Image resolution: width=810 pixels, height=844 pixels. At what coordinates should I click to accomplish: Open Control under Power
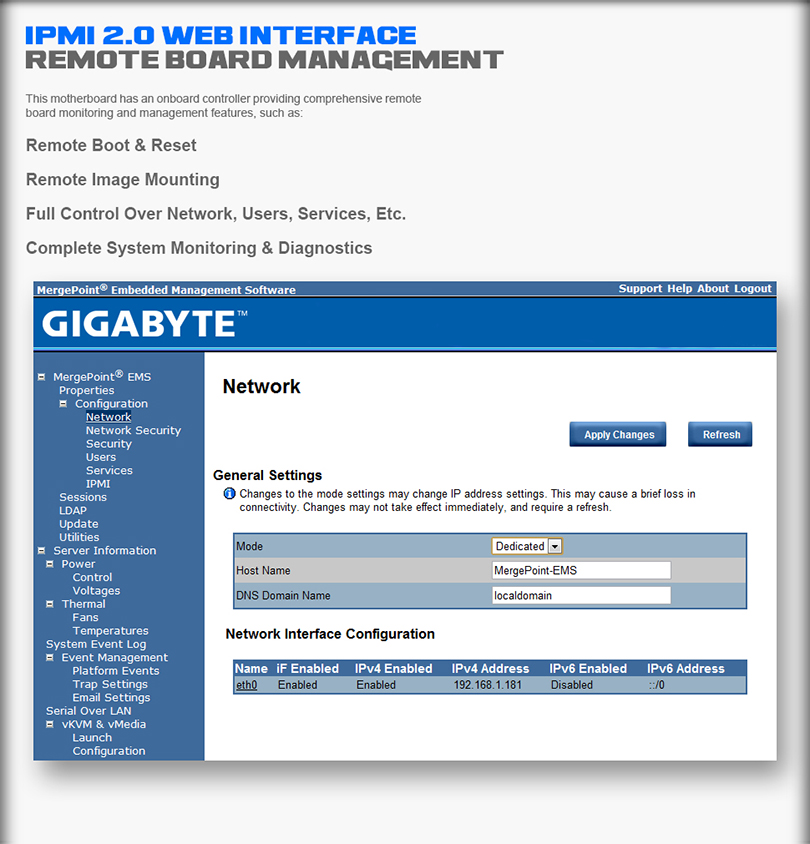click(x=93, y=577)
